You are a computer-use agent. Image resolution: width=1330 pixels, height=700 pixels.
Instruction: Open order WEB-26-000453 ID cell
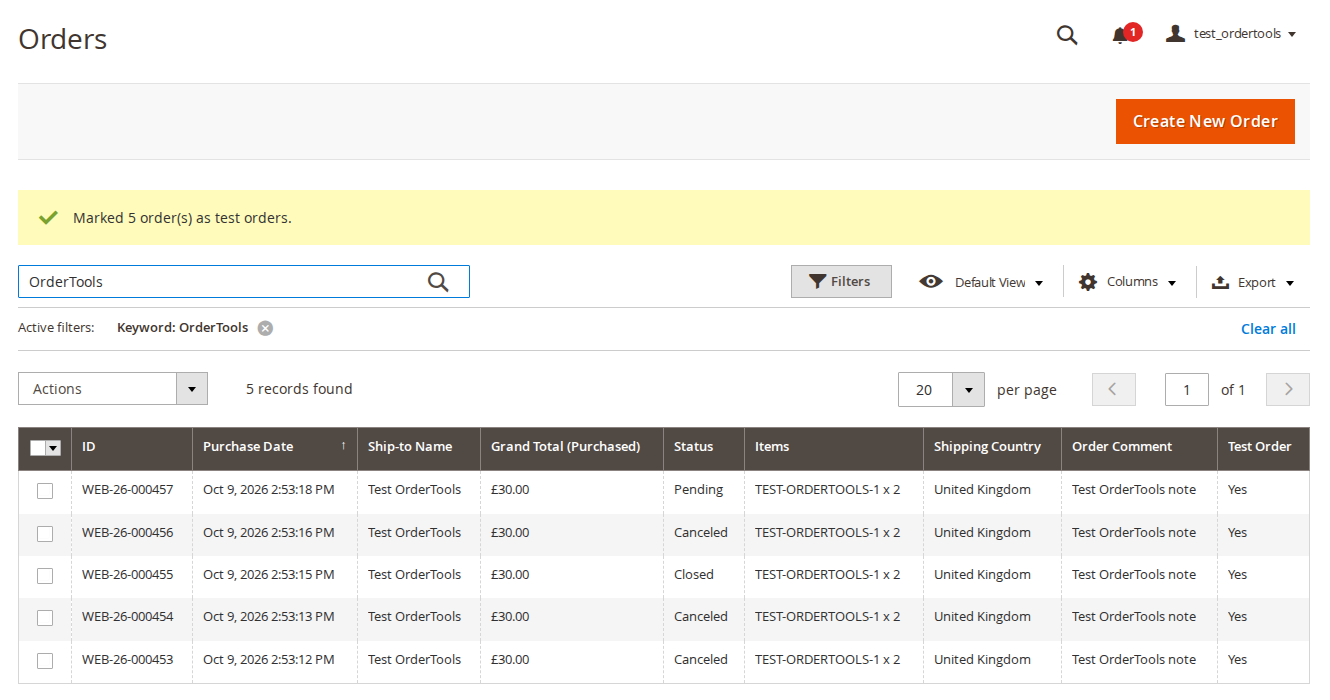click(132, 660)
